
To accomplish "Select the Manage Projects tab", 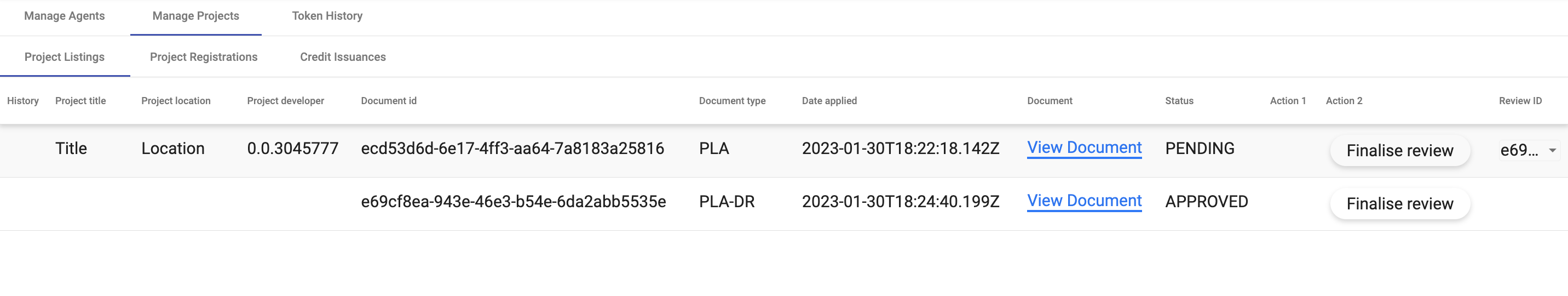I will (x=195, y=16).
